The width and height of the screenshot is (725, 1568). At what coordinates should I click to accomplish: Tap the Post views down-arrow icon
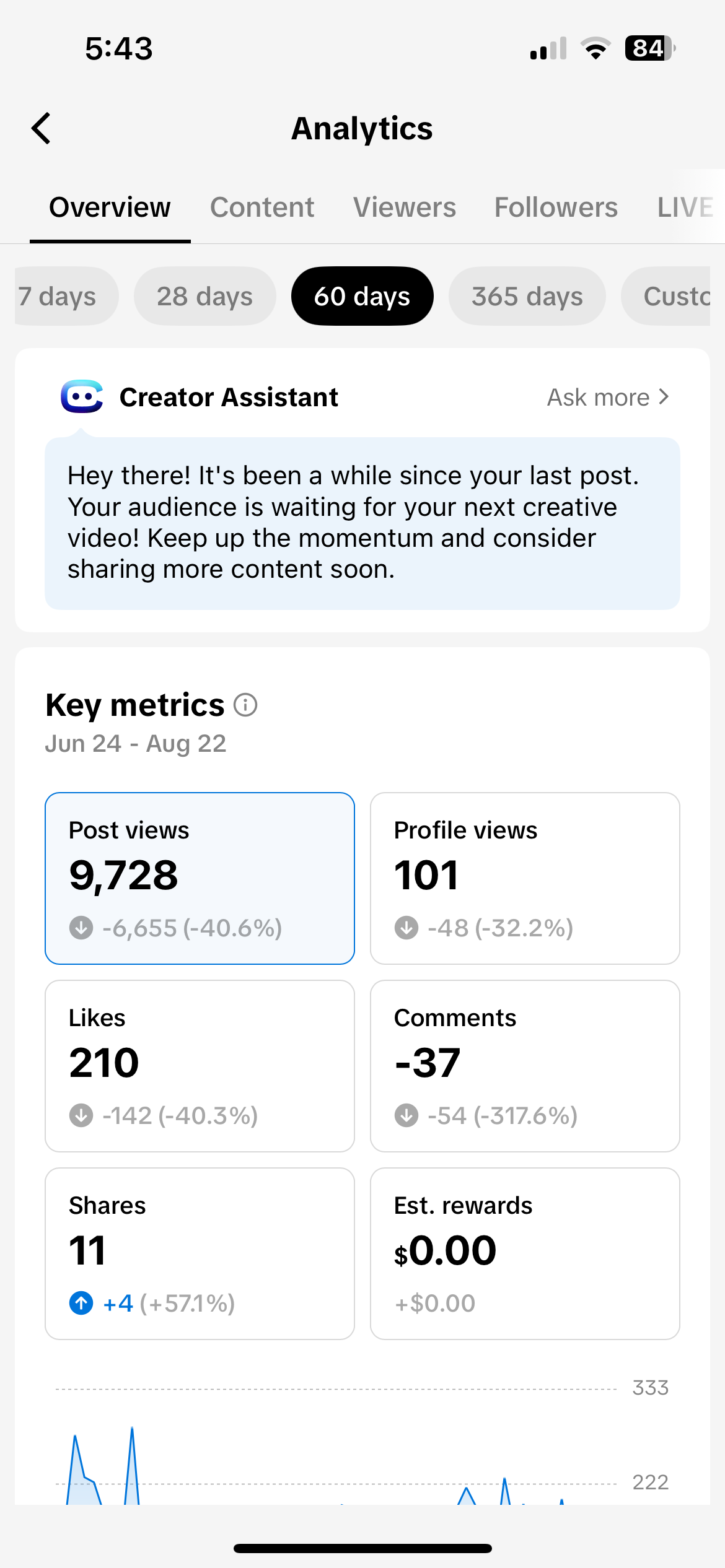(x=81, y=928)
